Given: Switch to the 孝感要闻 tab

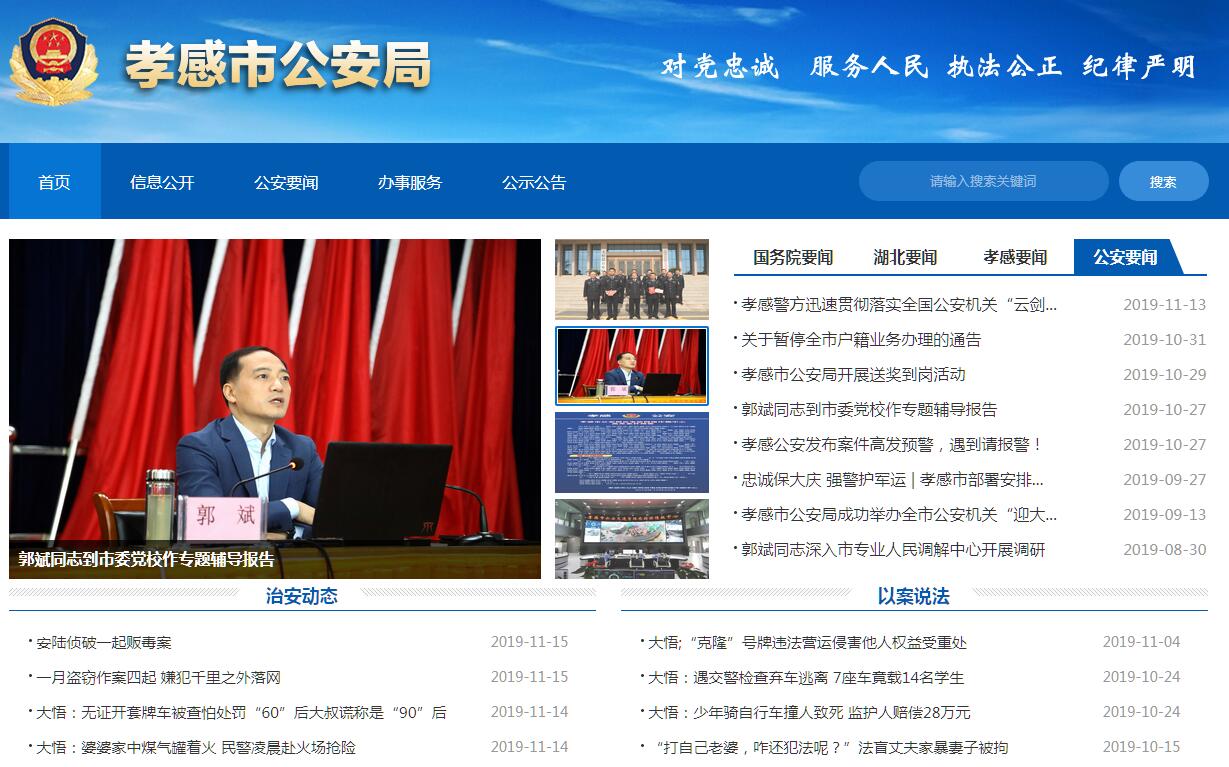Looking at the screenshot, I should [1015, 257].
